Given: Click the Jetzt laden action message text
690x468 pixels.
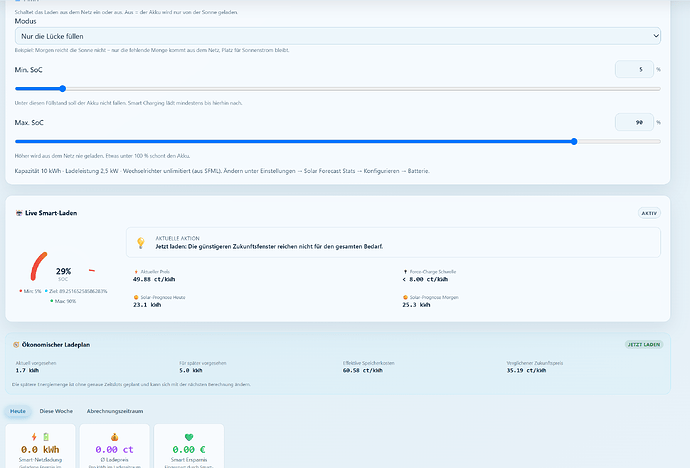Looking at the screenshot, I should [x=269, y=247].
